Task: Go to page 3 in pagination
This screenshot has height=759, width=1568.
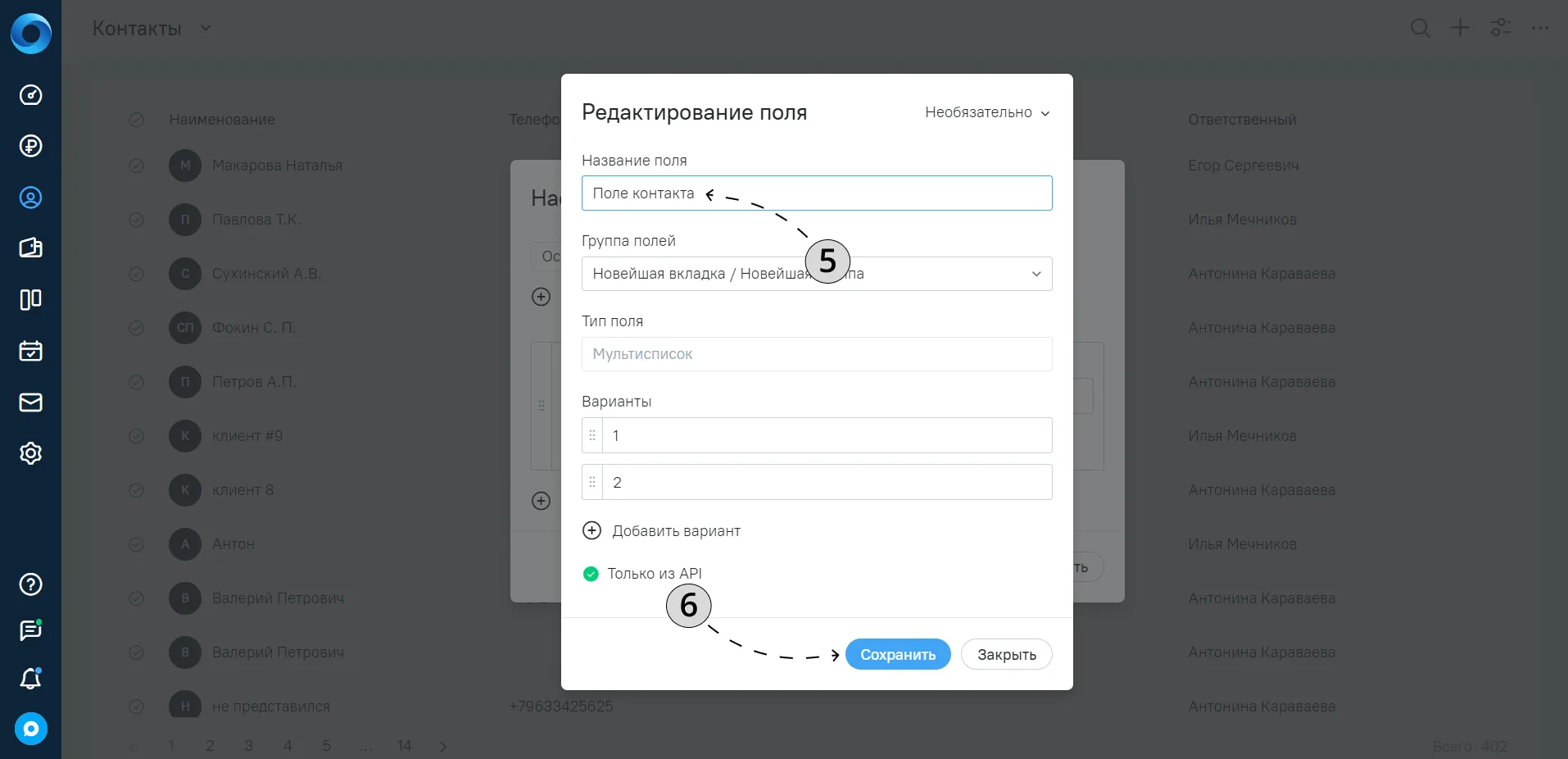Action: pyautogui.click(x=249, y=746)
